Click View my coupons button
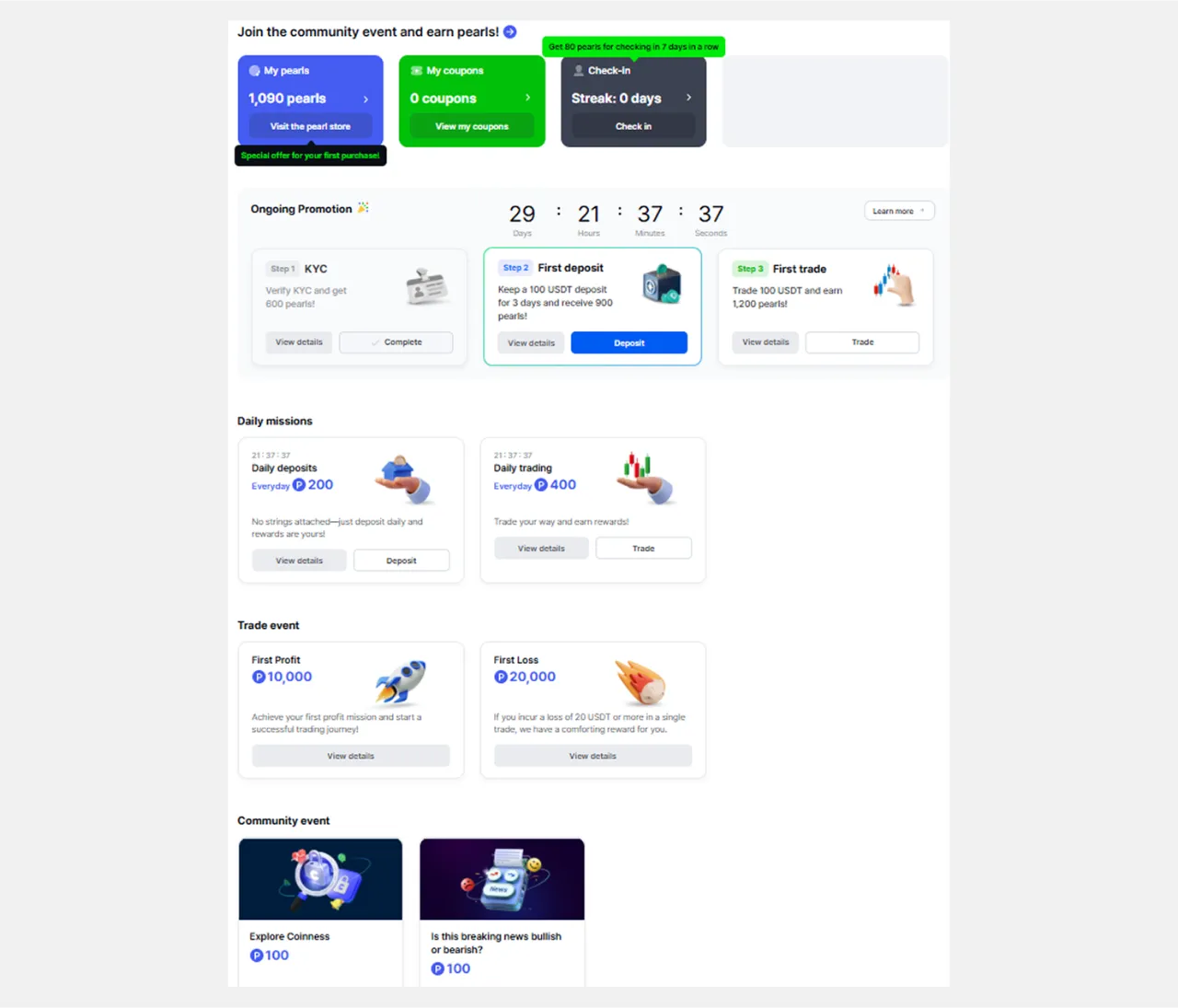Image resolution: width=1178 pixels, height=1008 pixels. pos(471,126)
